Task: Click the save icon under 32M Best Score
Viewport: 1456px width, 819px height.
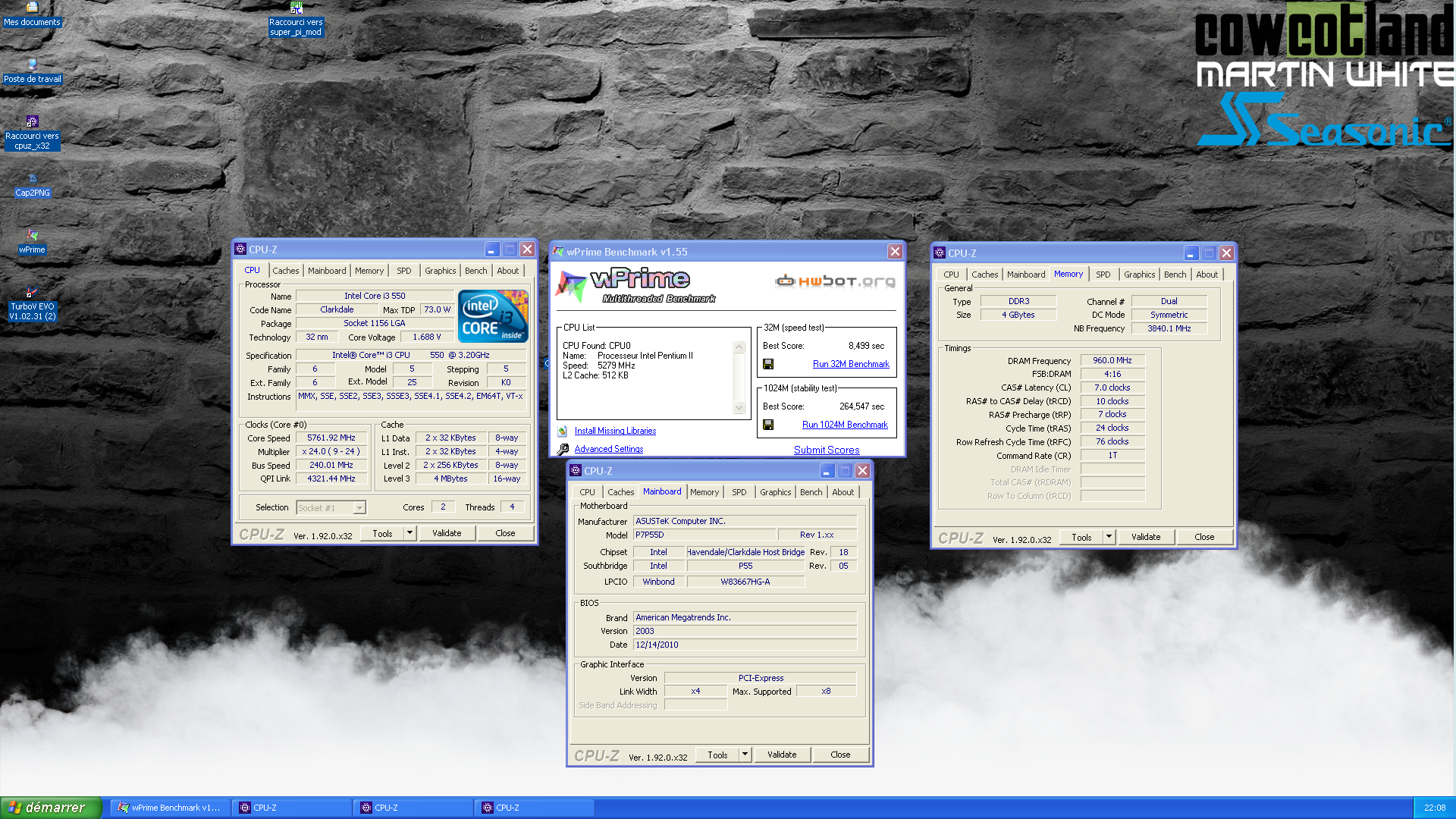Action: click(x=768, y=364)
